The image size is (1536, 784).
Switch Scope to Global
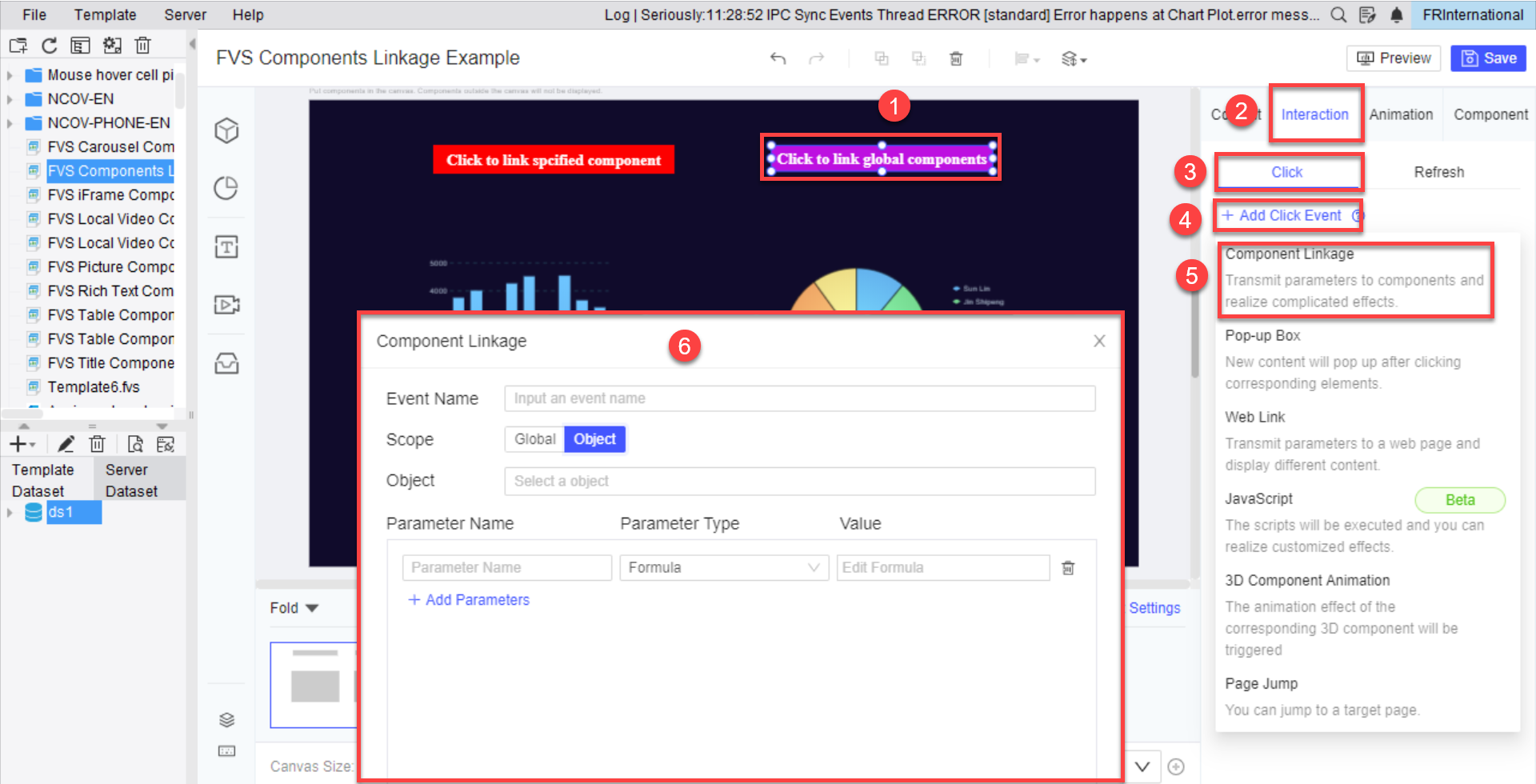click(534, 438)
